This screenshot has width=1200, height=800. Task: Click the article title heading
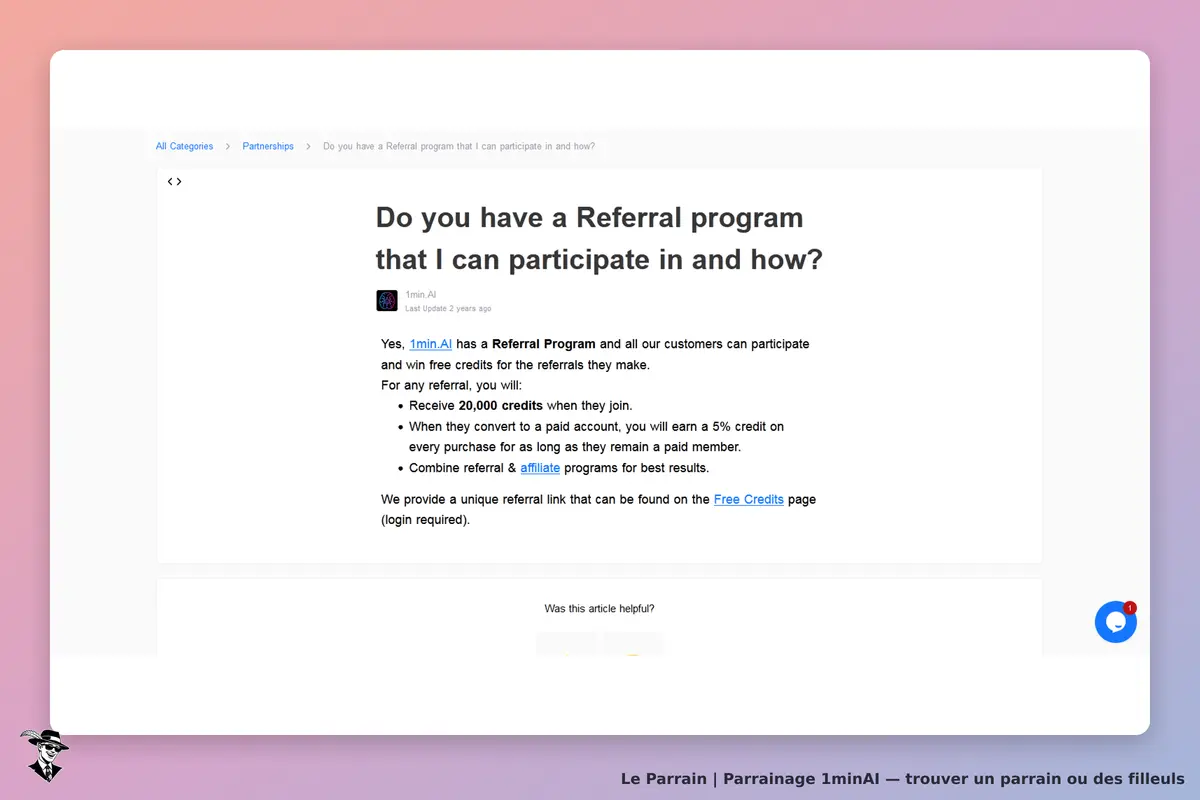[x=600, y=238]
